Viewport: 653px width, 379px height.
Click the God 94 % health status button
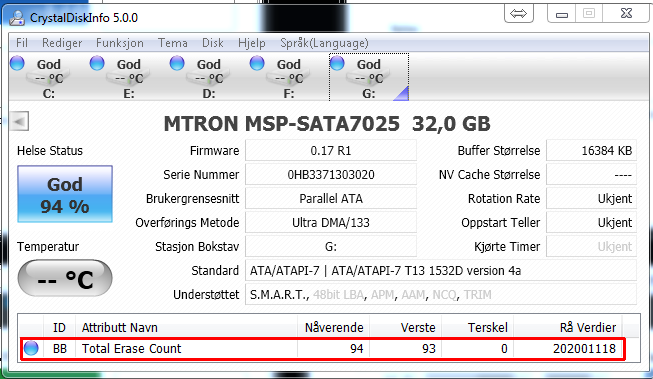coord(65,194)
